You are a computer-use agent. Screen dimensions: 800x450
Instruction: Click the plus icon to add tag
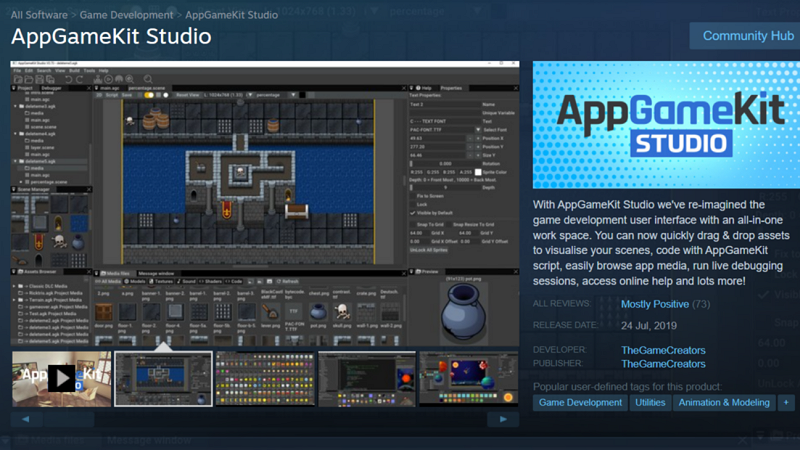[788, 403]
